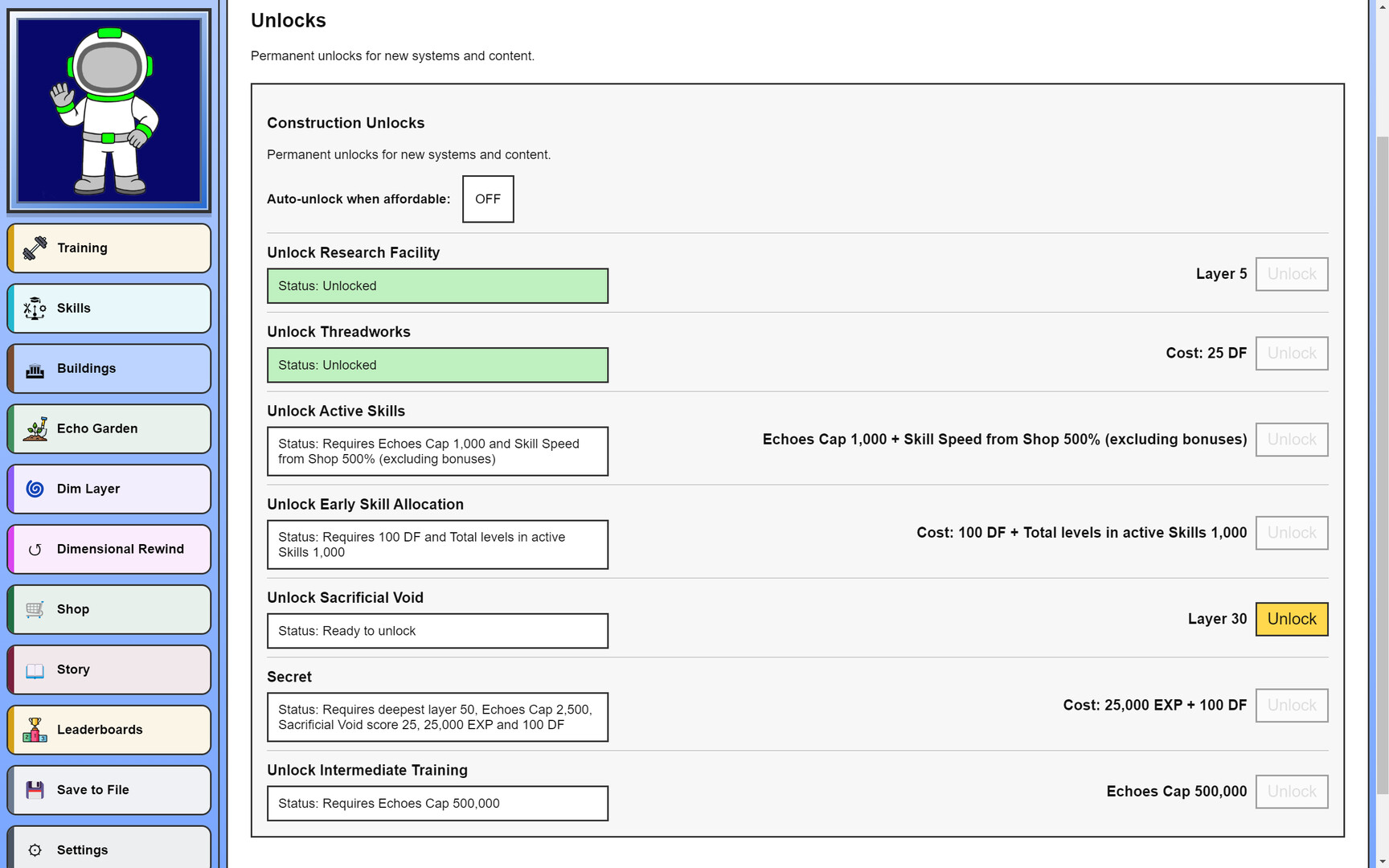Click Intermediate Training status box
1389x868 pixels.
[437, 804]
